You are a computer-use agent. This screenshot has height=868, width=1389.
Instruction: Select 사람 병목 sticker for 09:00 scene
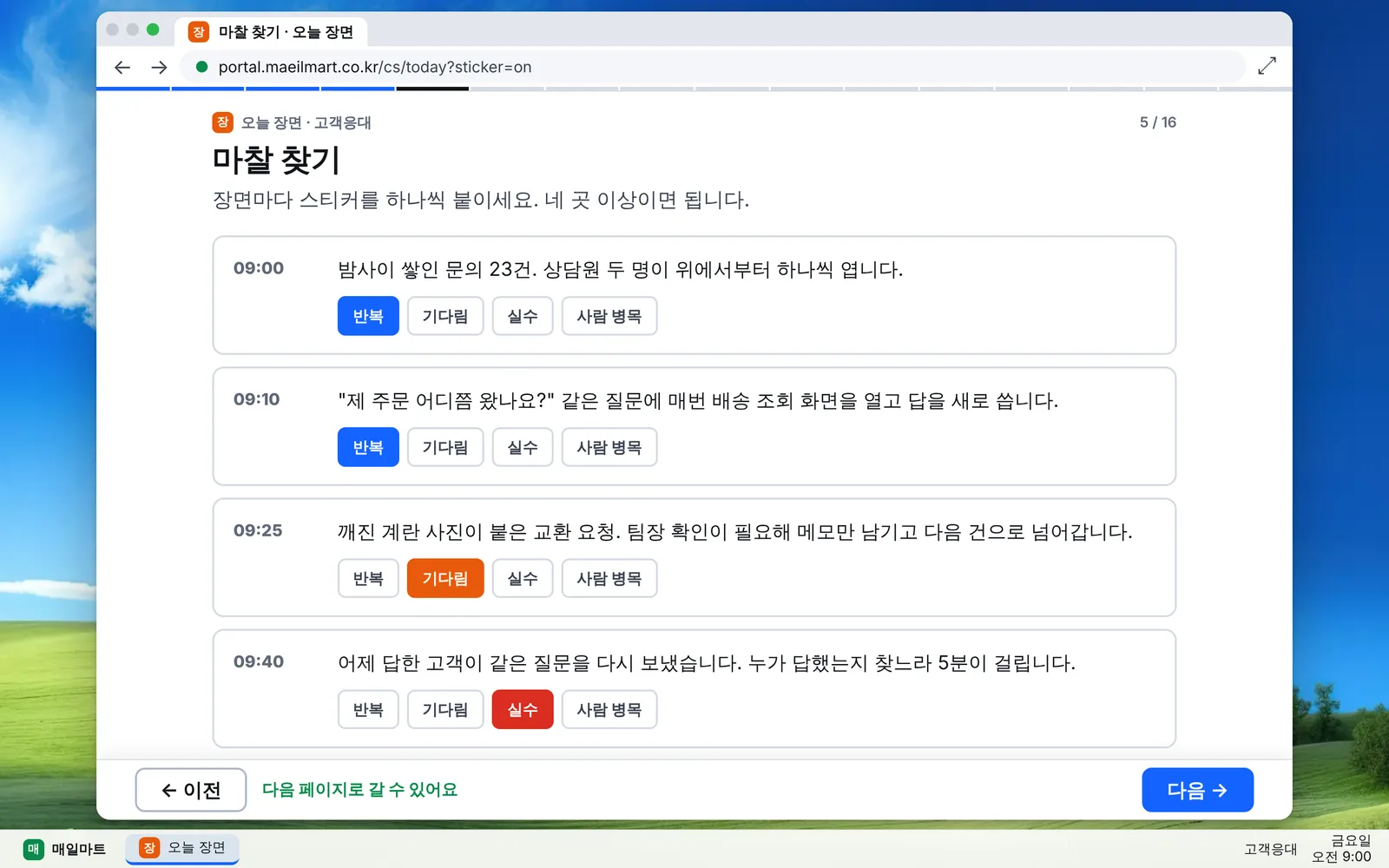609,316
